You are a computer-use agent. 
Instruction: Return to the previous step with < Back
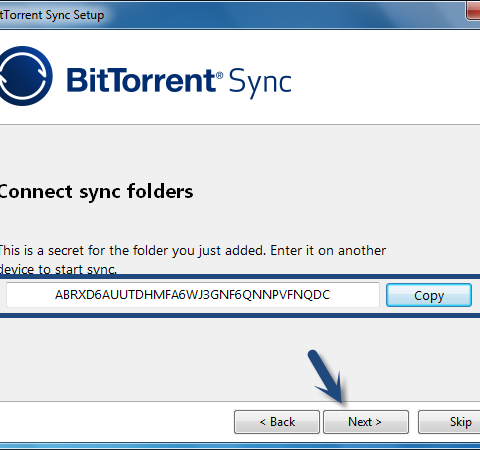coord(277,422)
